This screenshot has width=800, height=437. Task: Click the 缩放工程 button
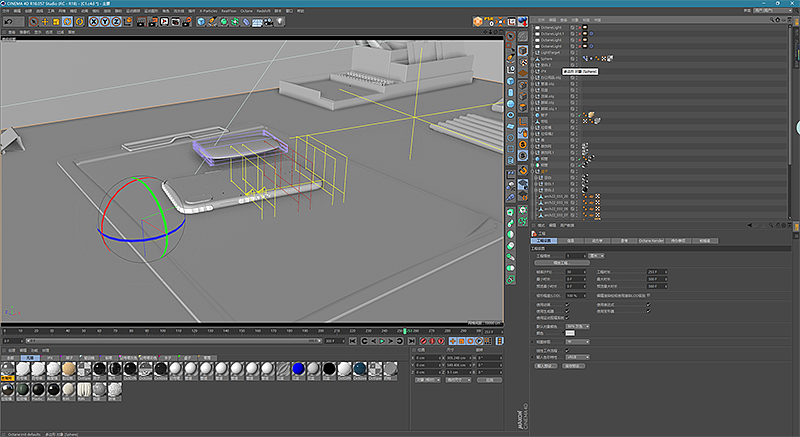point(561,263)
